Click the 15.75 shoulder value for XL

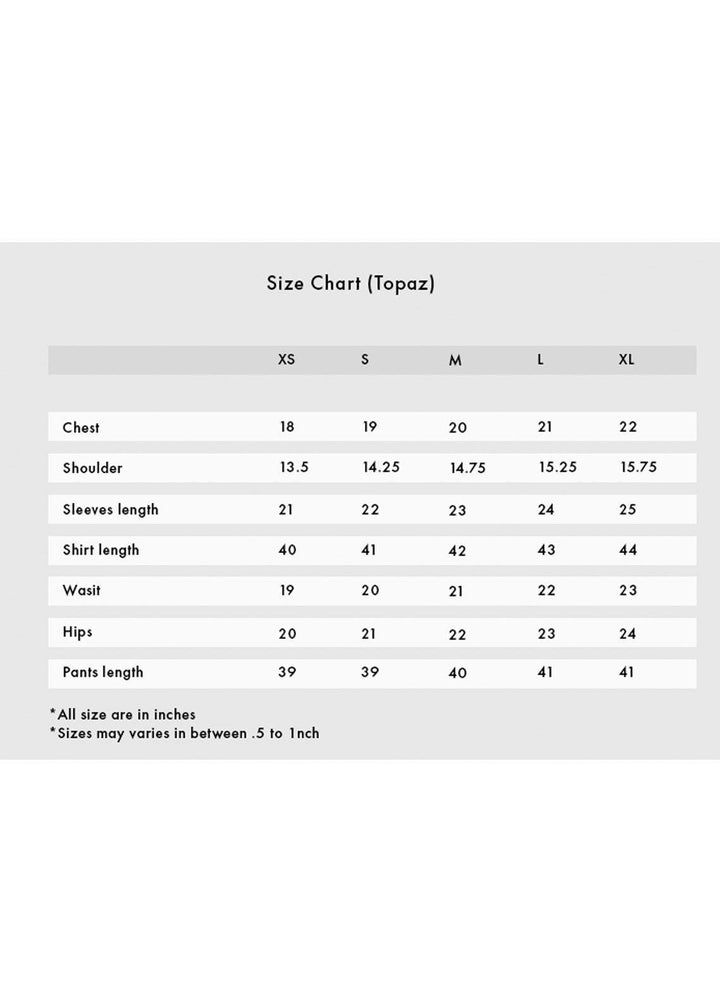(638, 467)
